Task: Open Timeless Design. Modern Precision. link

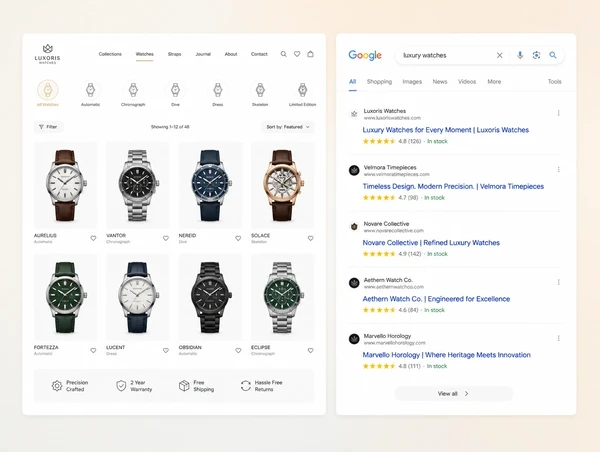Action: 453,186
